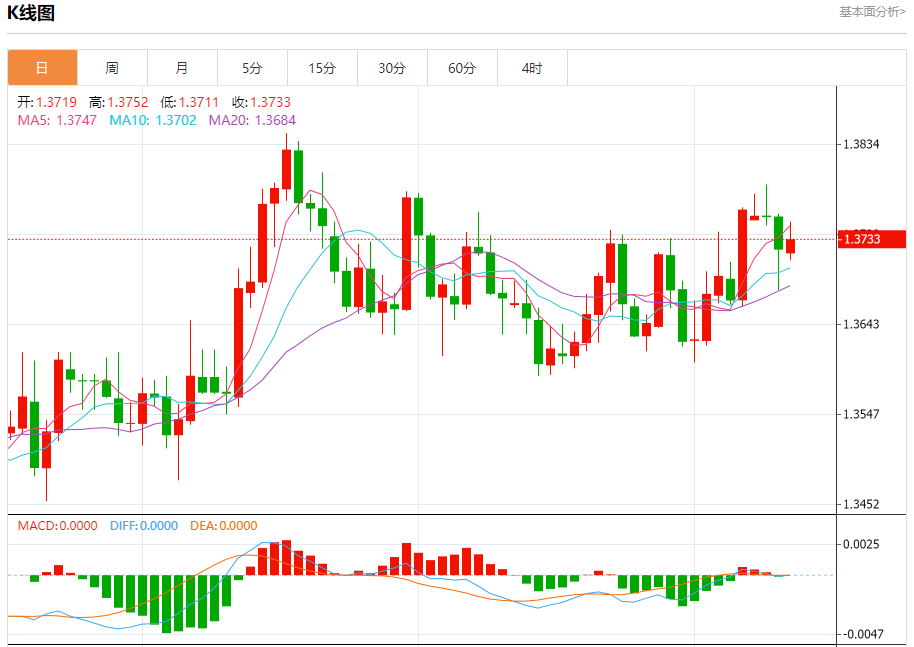Click the latest red candlestick at the right end of the chart
The height and width of the screenshot is (647, 914).
(x=790, y=245)
